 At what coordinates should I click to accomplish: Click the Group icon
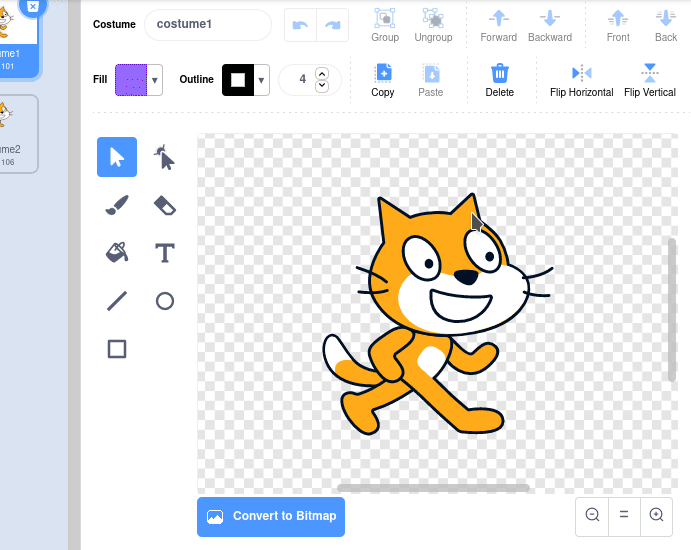385,26
